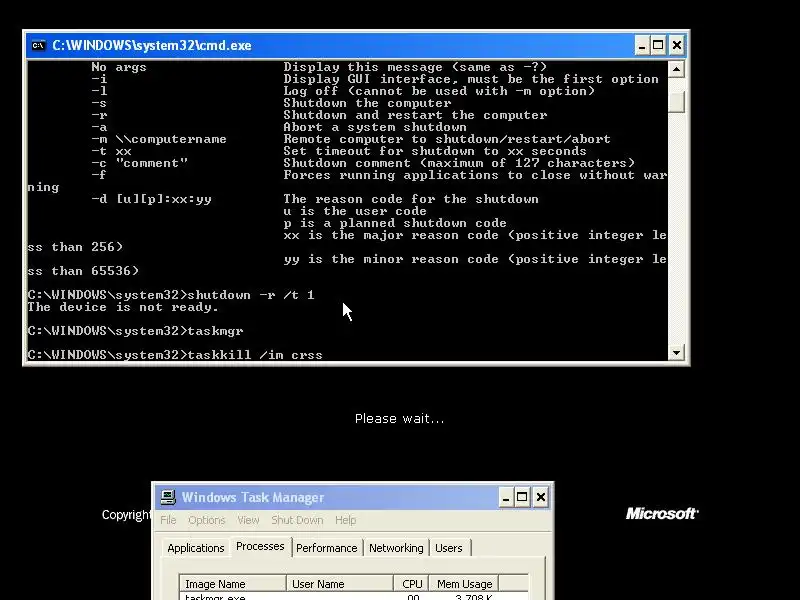
Task: Click the cmd vertical scrollbar thumb
Action: (676, 102)
